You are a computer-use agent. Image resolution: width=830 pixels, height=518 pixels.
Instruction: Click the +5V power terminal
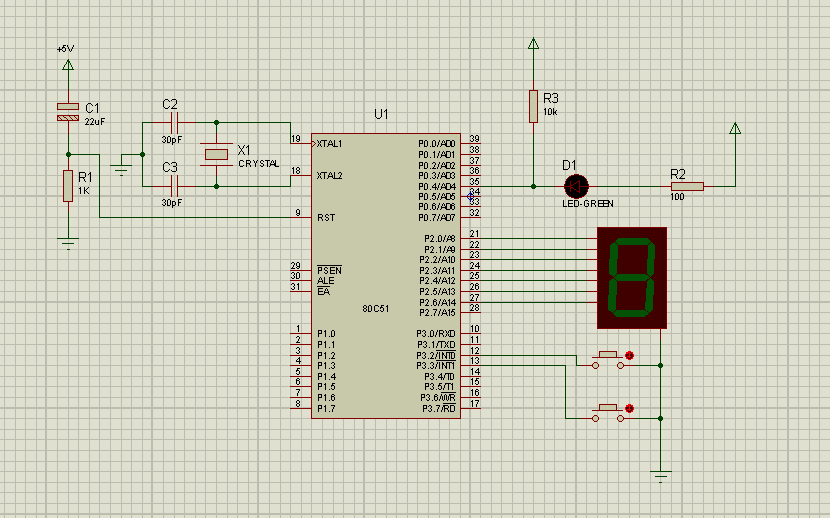click(x=68, y=65)
